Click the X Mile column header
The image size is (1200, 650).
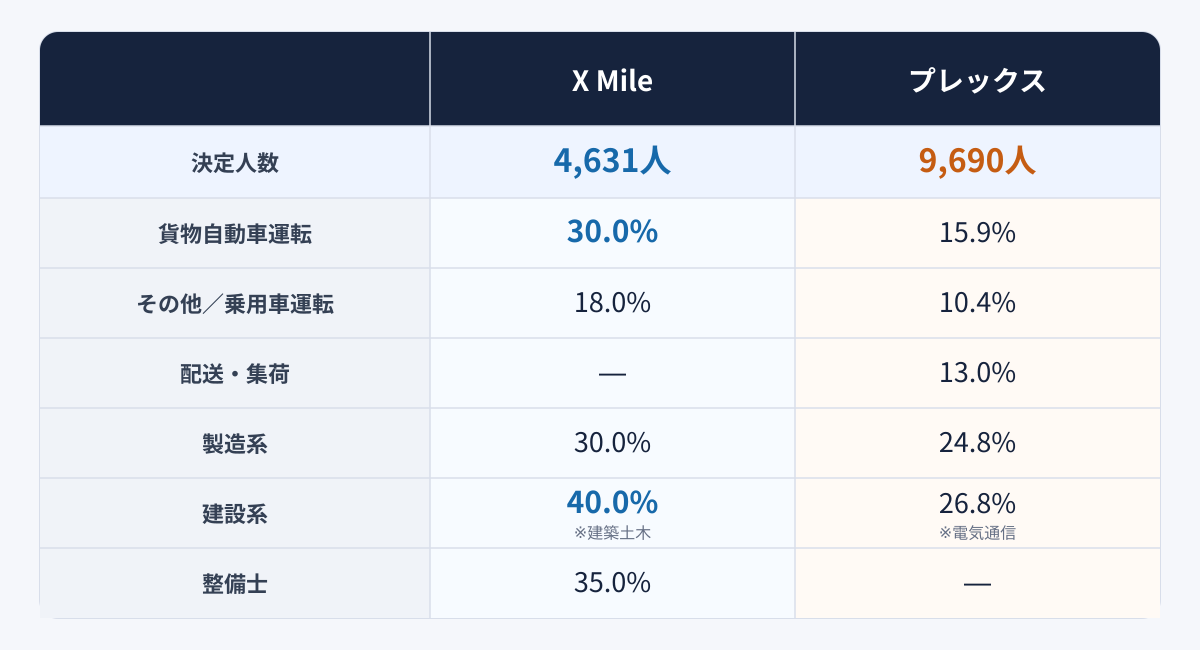click(x=612, y=81)
